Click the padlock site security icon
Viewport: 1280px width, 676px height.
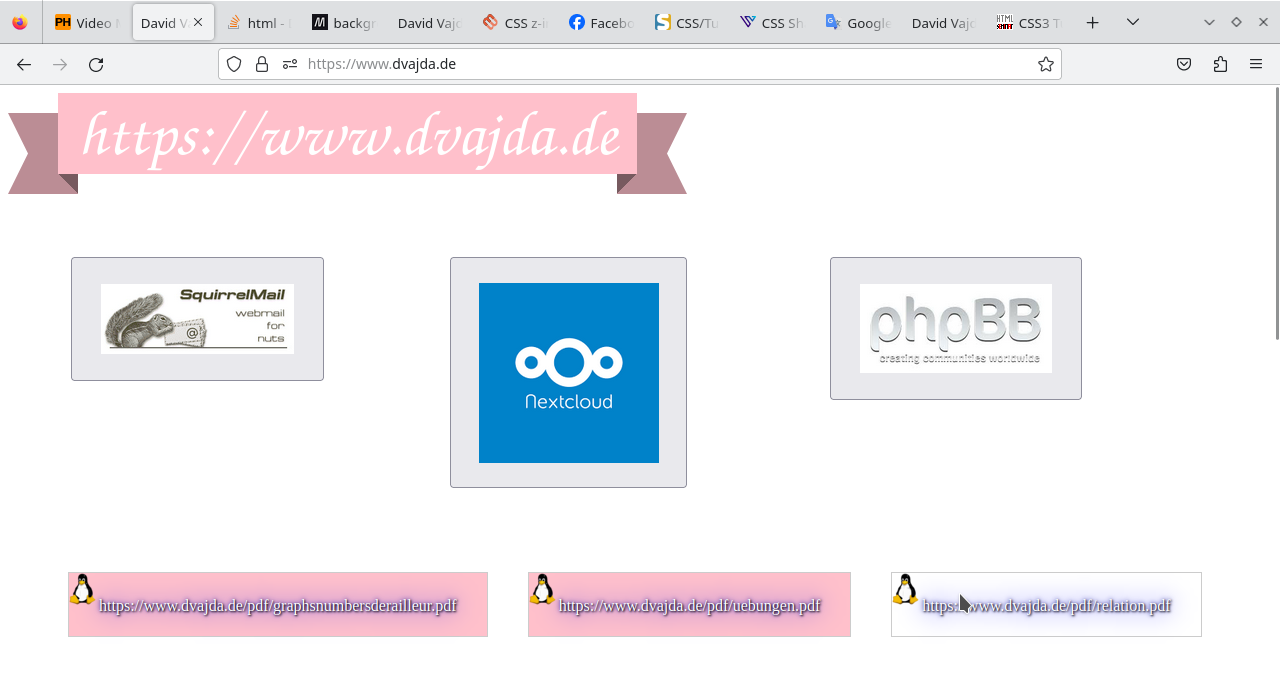click(262, 64)
